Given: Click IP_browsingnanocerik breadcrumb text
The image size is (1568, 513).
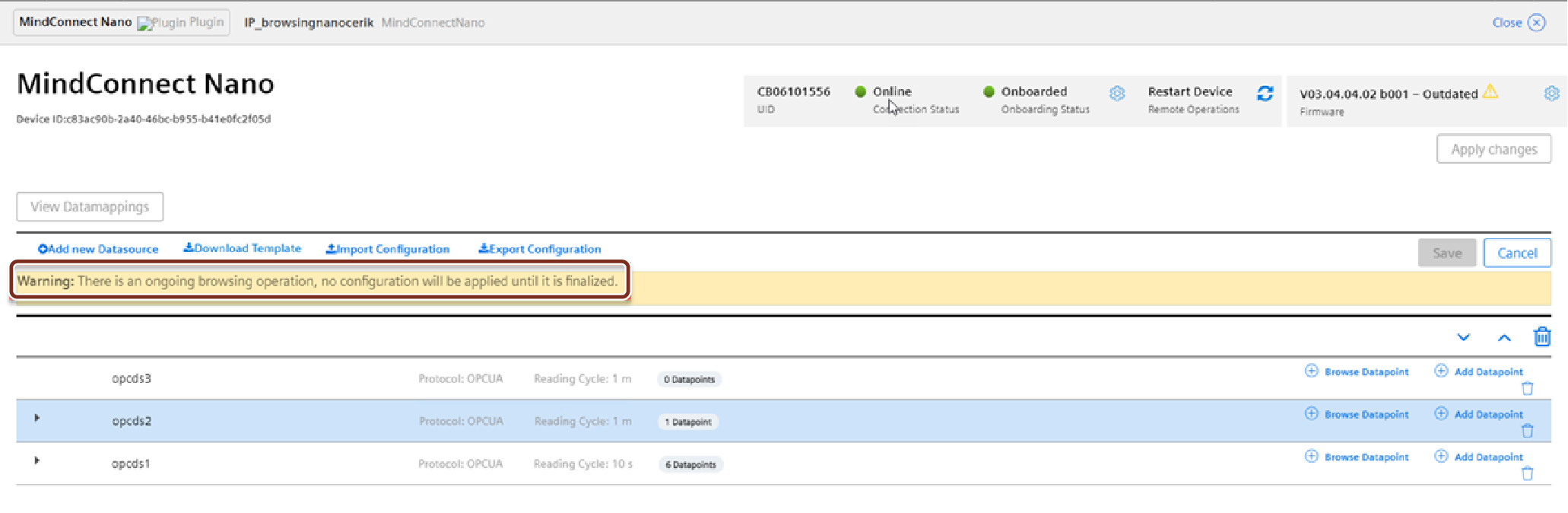Looking at the screenshot, I should point(309,22).
